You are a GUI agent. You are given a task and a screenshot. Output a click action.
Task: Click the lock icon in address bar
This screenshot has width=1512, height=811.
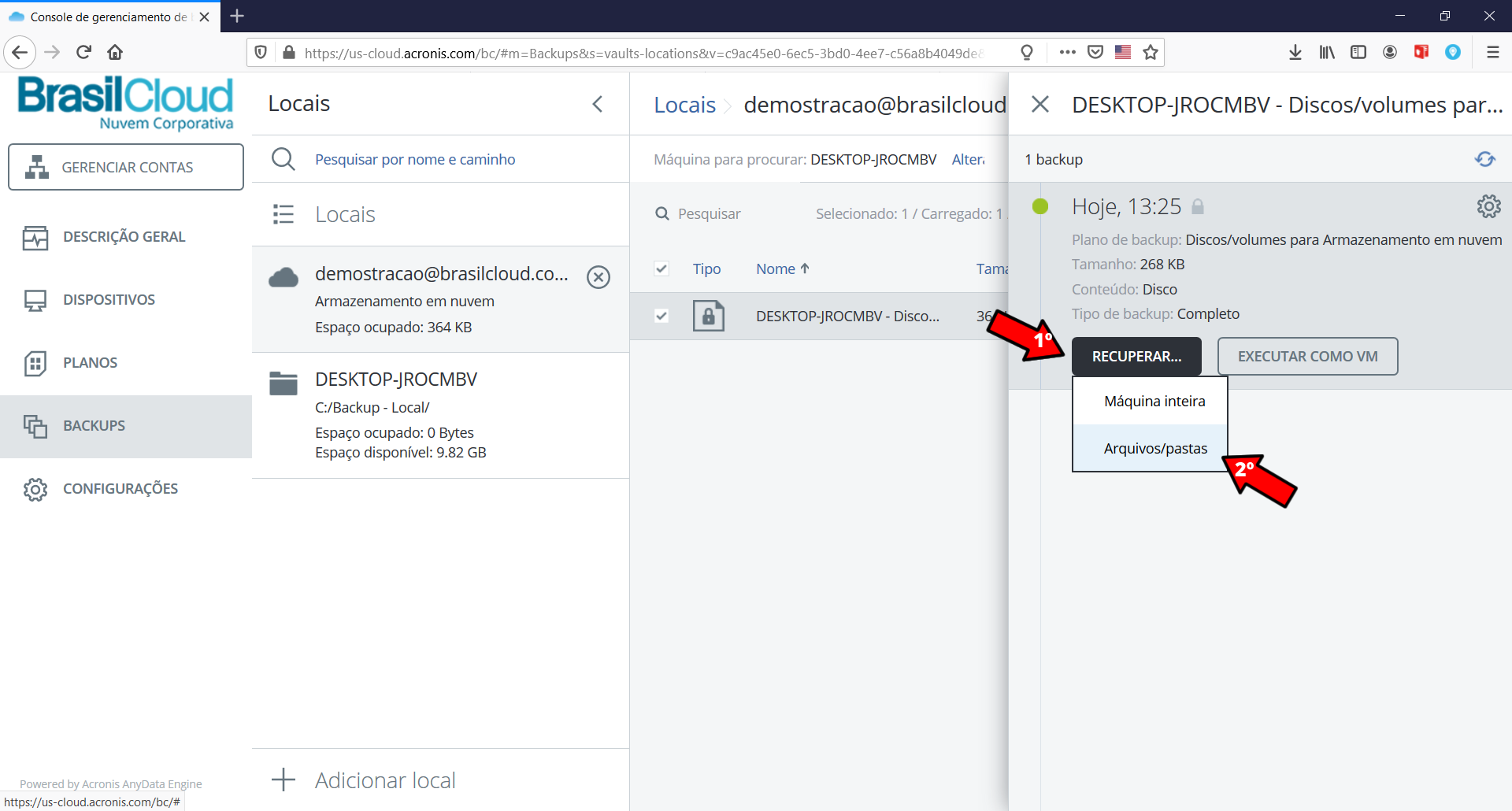pos(289,53)
